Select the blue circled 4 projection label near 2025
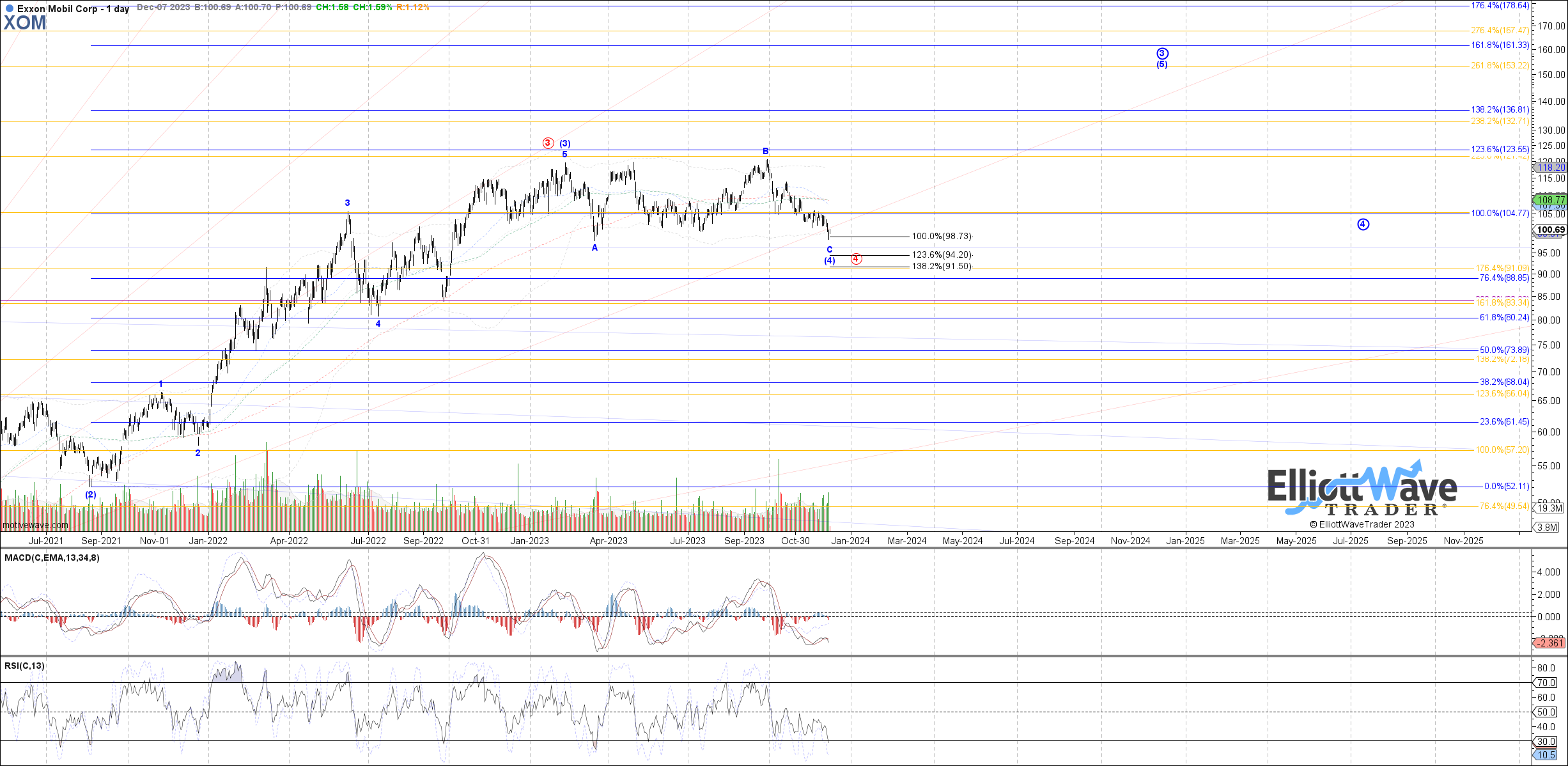Viewport: 1568px width, 766px height. click(x=1363, y=224)
